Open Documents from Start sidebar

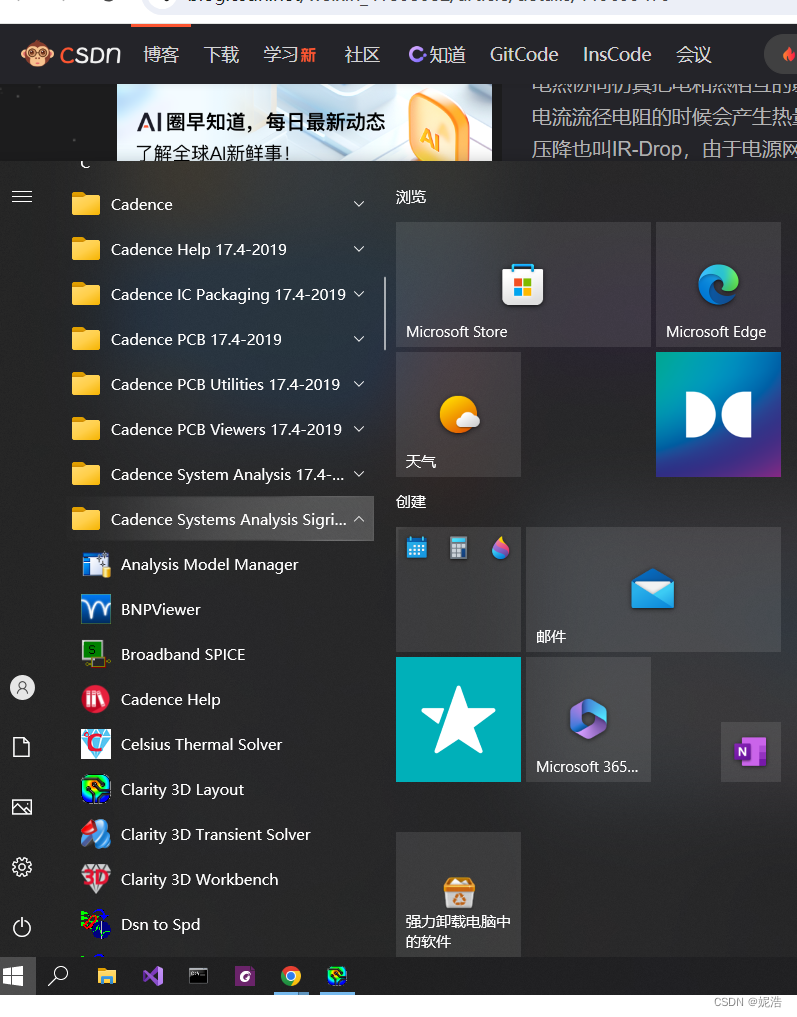click(22, 747)
